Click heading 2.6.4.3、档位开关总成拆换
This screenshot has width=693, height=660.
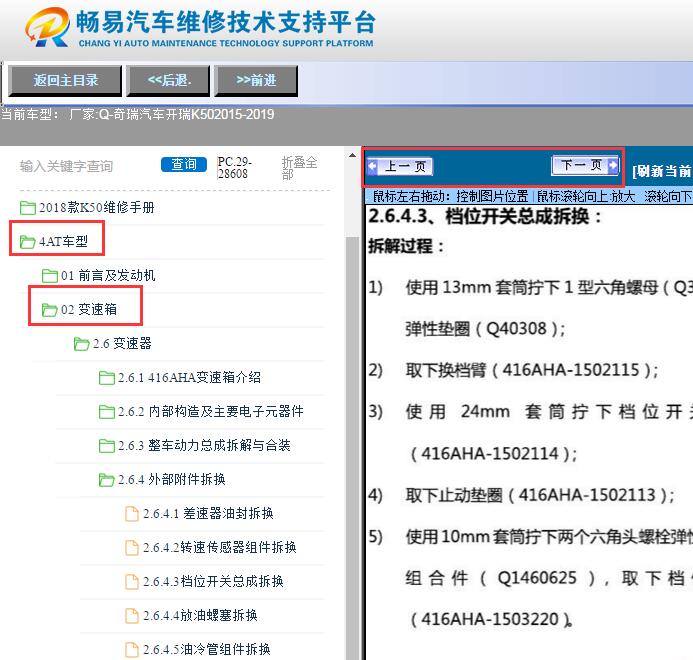click(485, 217)
